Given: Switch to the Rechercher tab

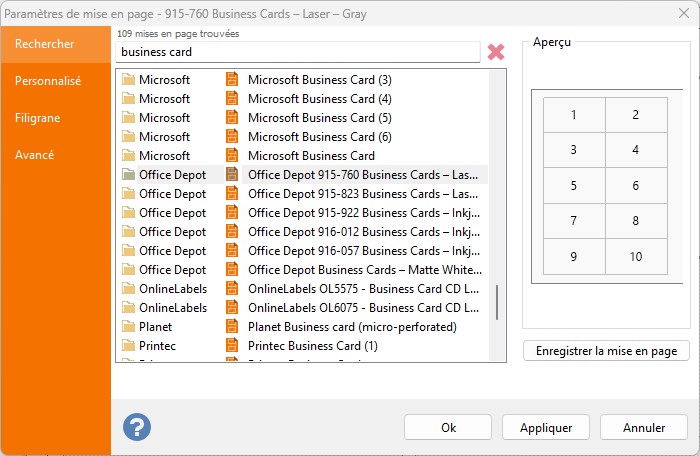Looking at the screenshot, I should coord(55,44).
